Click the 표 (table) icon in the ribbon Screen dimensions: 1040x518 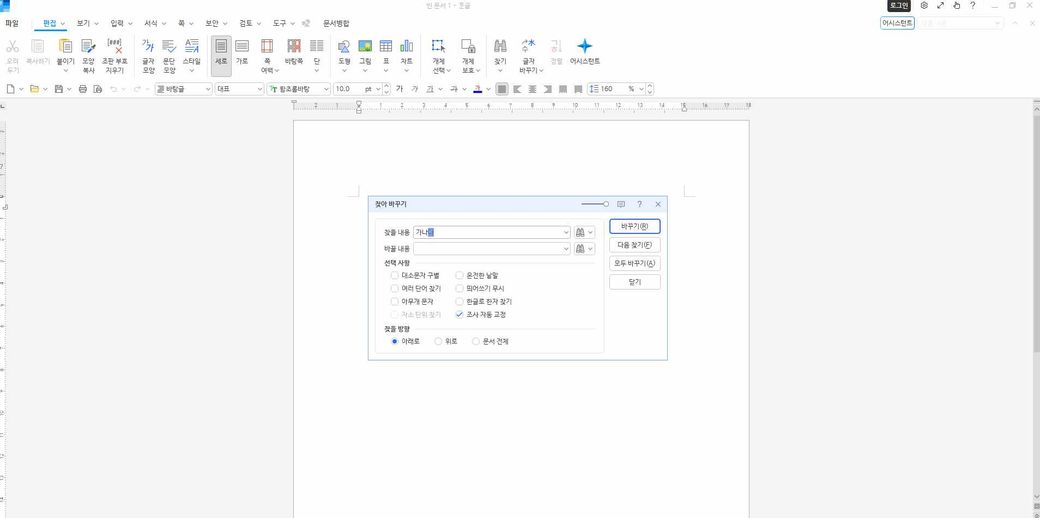[385, 46]
